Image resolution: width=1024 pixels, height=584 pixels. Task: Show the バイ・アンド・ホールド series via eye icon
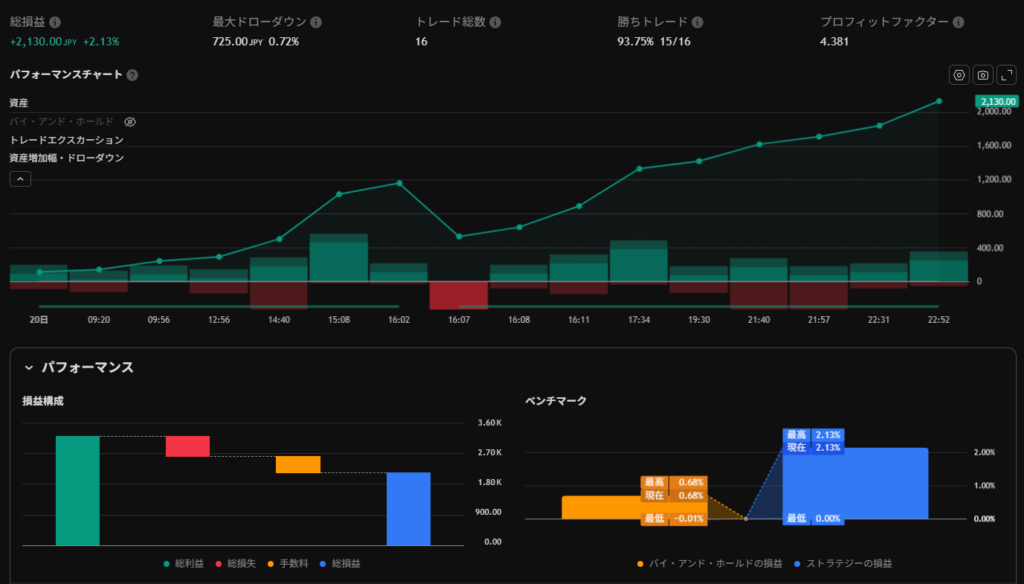130,121
